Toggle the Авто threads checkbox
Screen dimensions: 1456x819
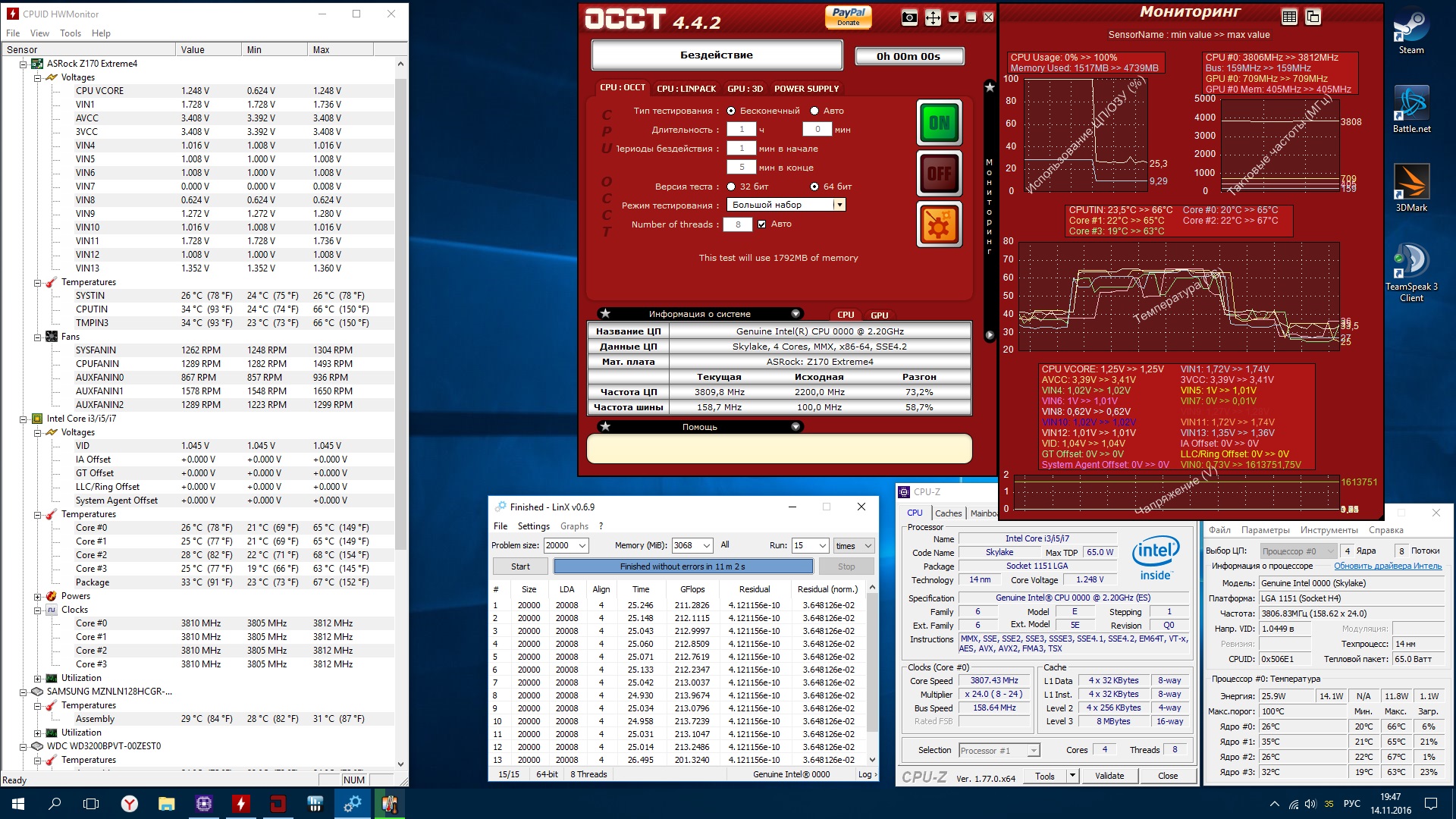(762, 224)
